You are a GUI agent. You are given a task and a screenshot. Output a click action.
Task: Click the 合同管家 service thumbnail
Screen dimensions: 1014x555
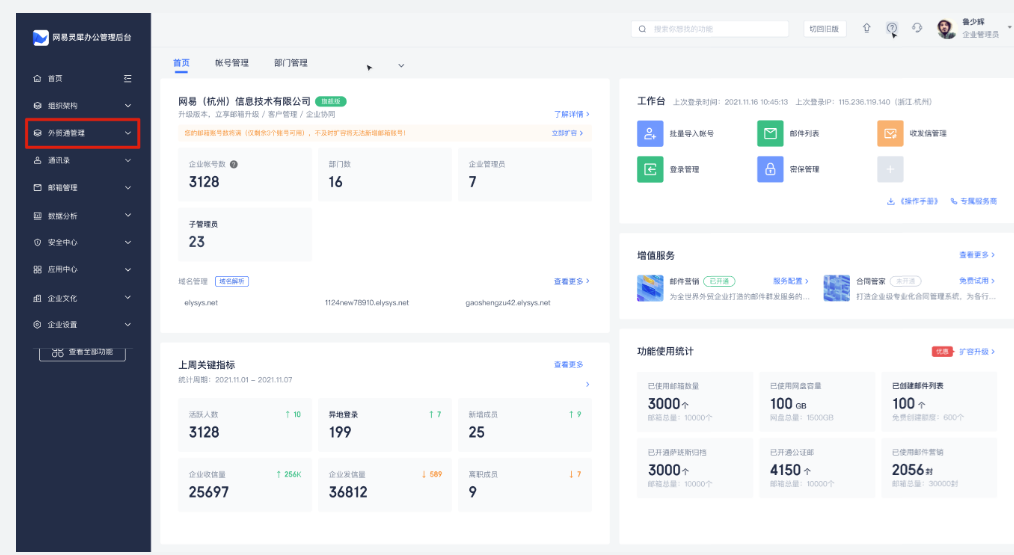pos(836,288)
